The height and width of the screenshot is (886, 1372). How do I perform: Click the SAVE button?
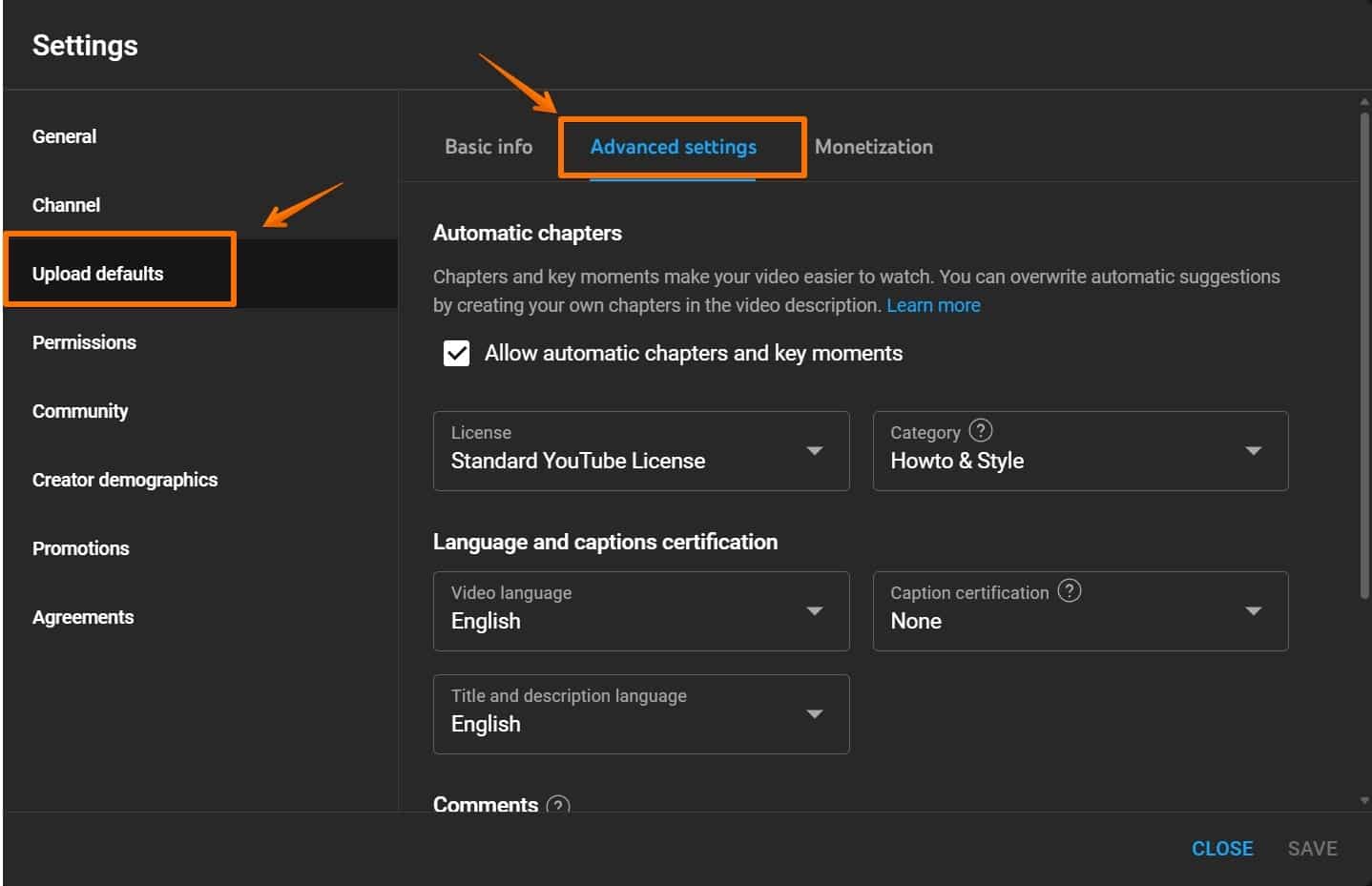pyautogui.click(x=1312, y=849)
